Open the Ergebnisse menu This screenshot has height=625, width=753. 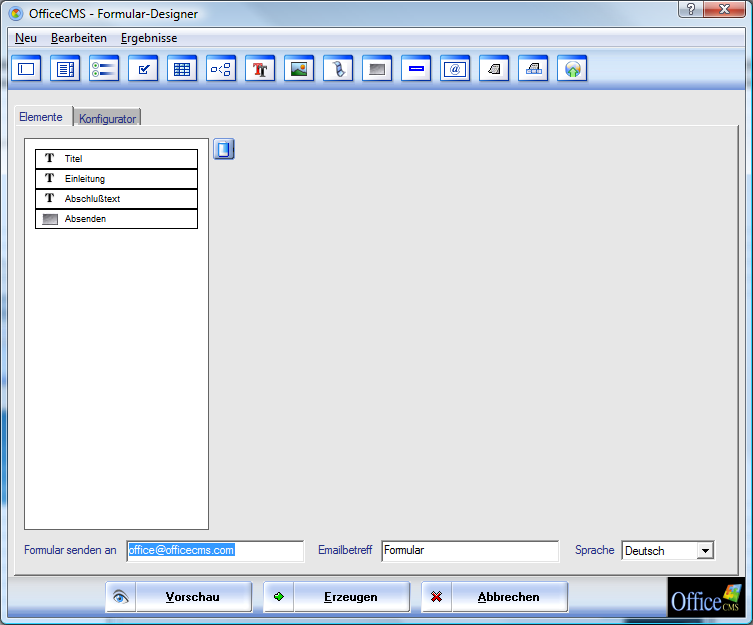pos(149,38)
